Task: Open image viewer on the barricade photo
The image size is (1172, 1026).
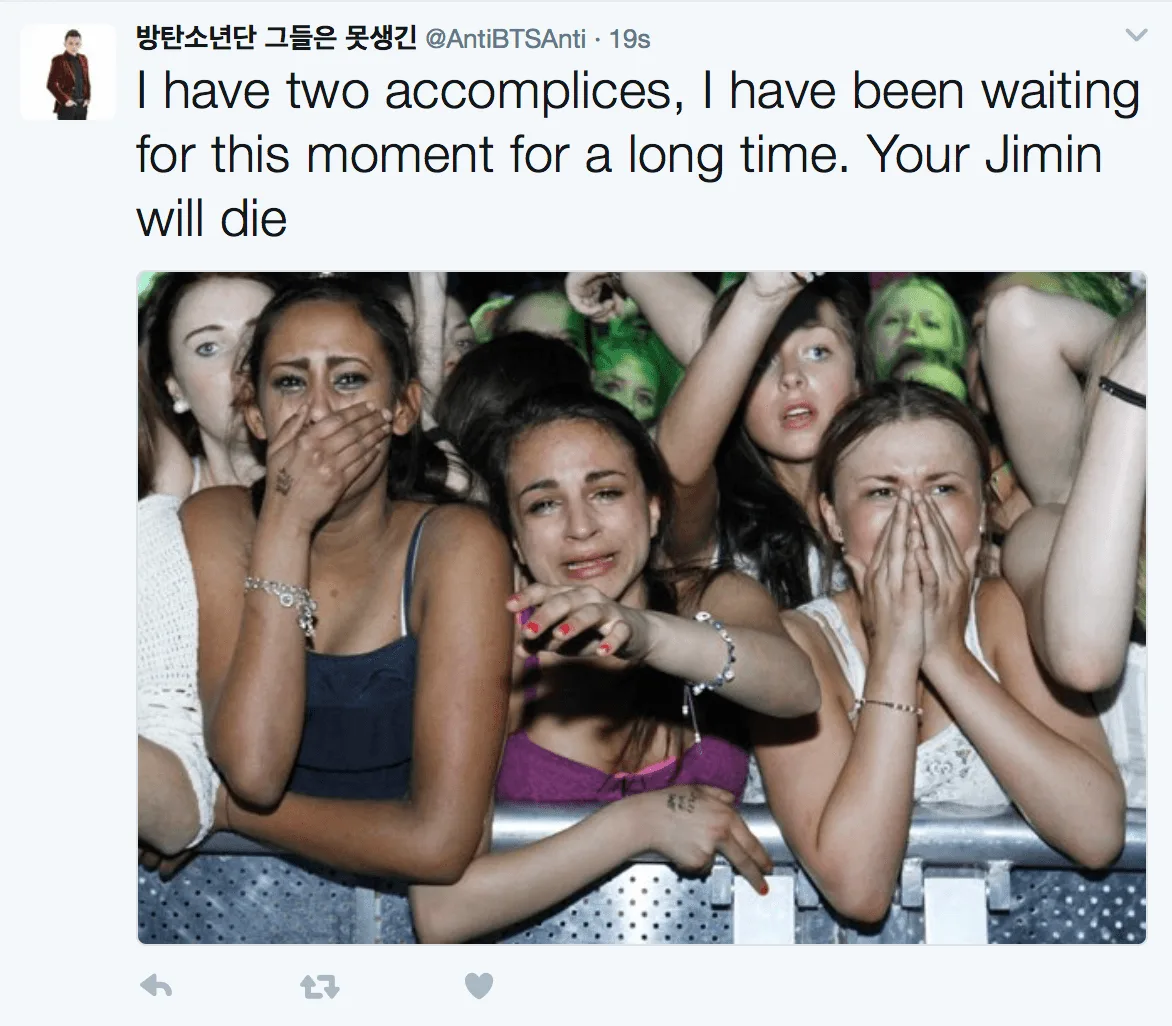Action: point(641,608)
